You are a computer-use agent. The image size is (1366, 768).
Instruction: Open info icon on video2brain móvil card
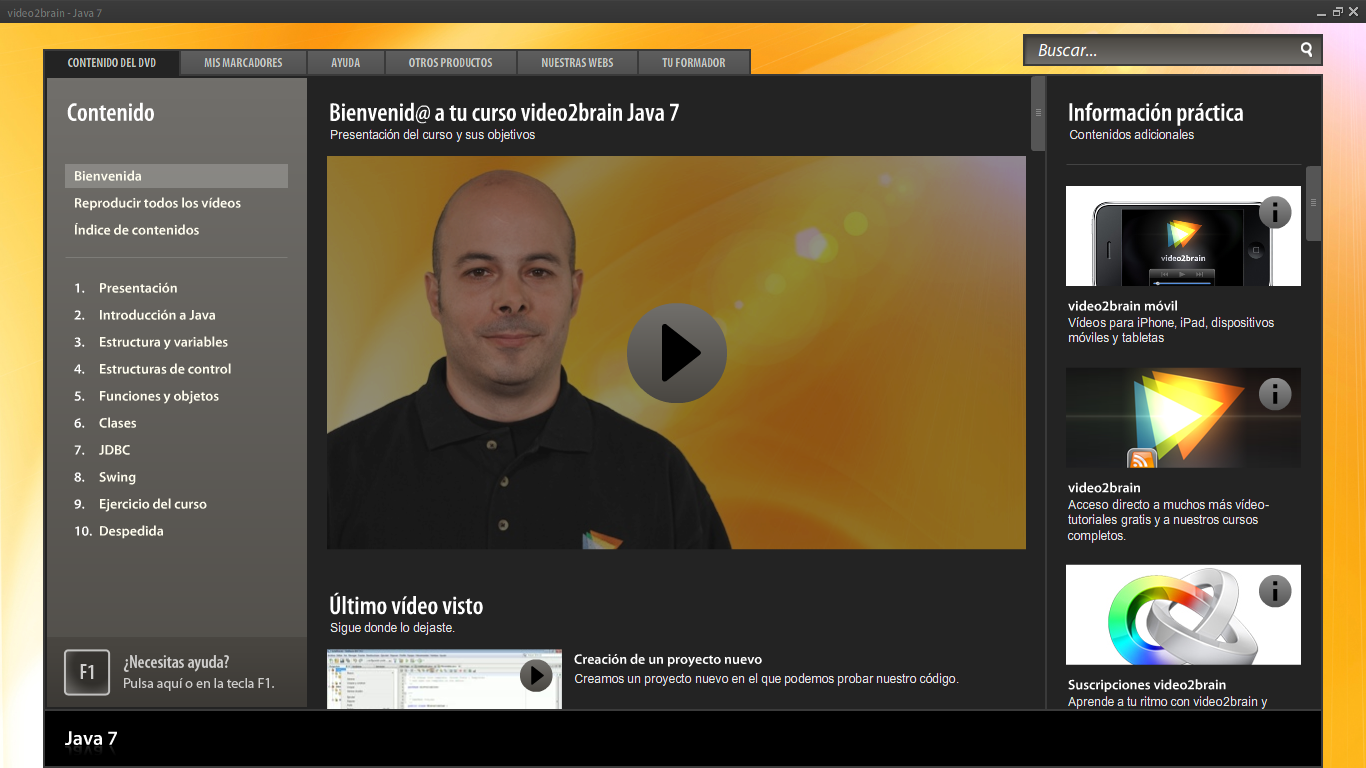(x=1275, y=212)
